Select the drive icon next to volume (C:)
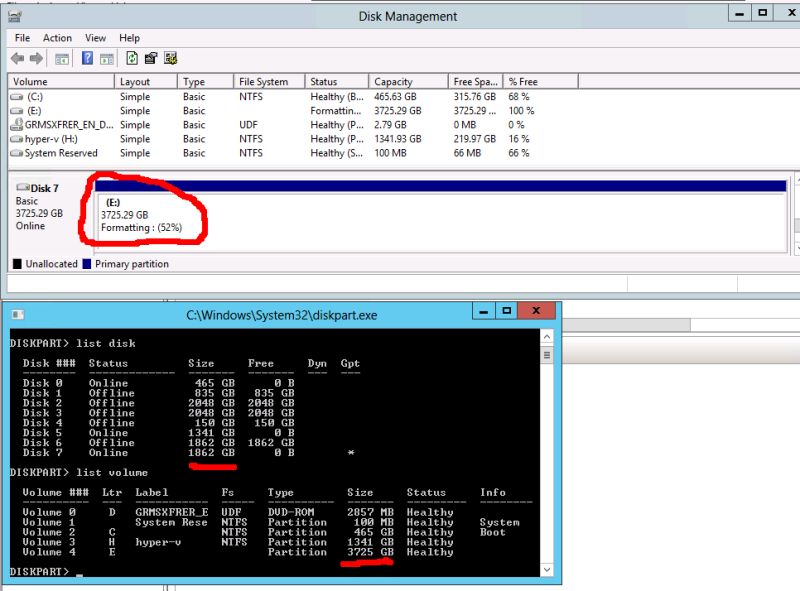 coord(14,96)
